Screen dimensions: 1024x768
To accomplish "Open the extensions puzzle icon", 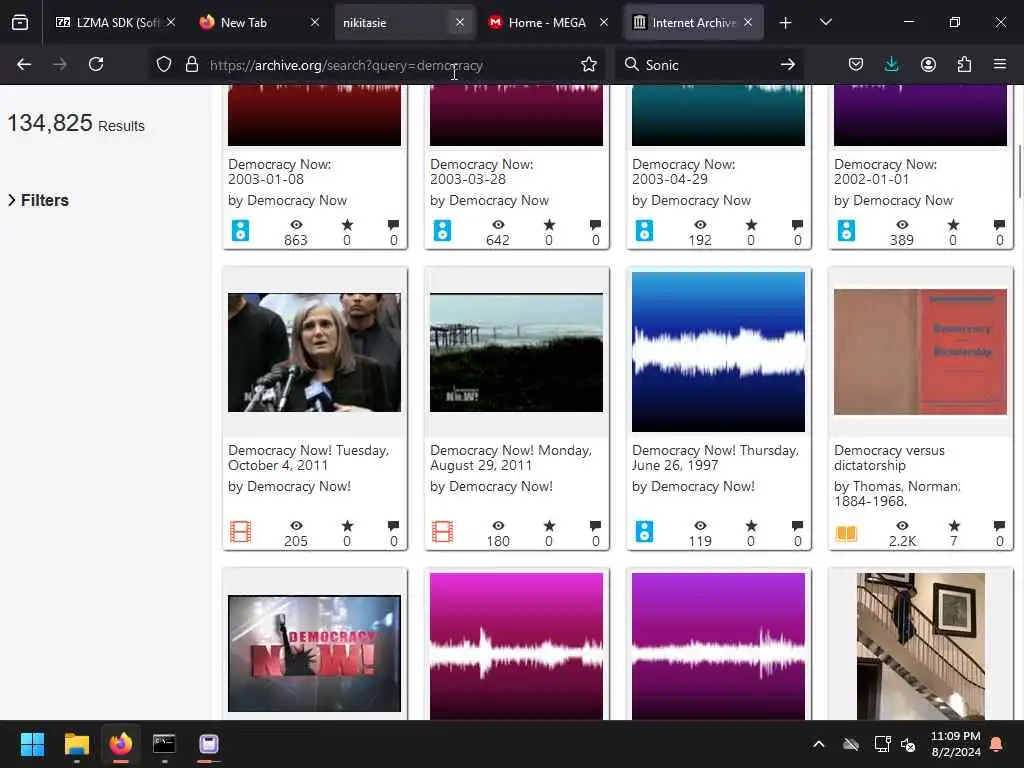I will 964,65.
